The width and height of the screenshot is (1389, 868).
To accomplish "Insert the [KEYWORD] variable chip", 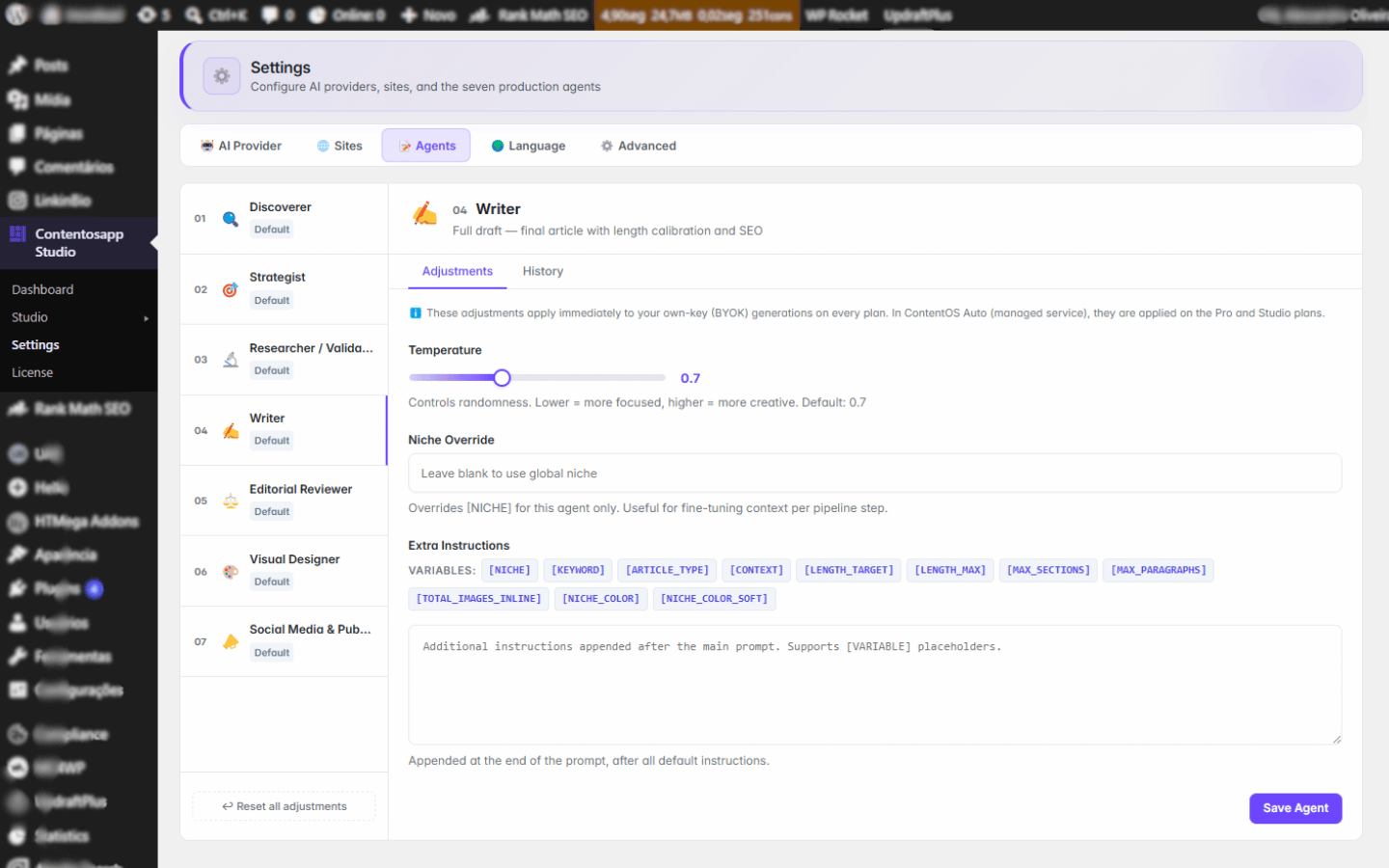I will point(578,570).
